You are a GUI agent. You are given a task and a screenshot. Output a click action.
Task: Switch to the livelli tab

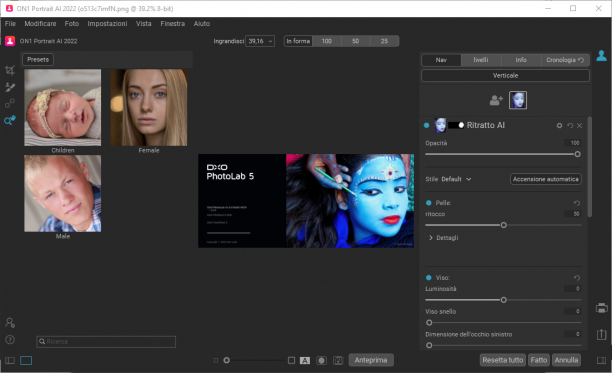click(481, 60)
